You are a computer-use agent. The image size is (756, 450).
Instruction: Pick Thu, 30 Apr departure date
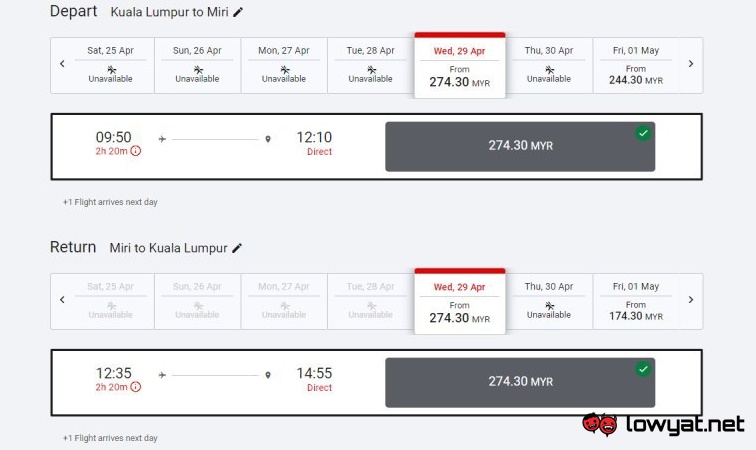549,65
